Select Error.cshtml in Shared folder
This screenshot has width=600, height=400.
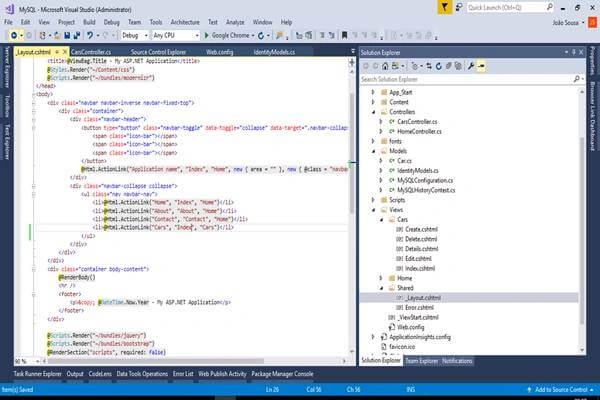[x=419, y=307]
